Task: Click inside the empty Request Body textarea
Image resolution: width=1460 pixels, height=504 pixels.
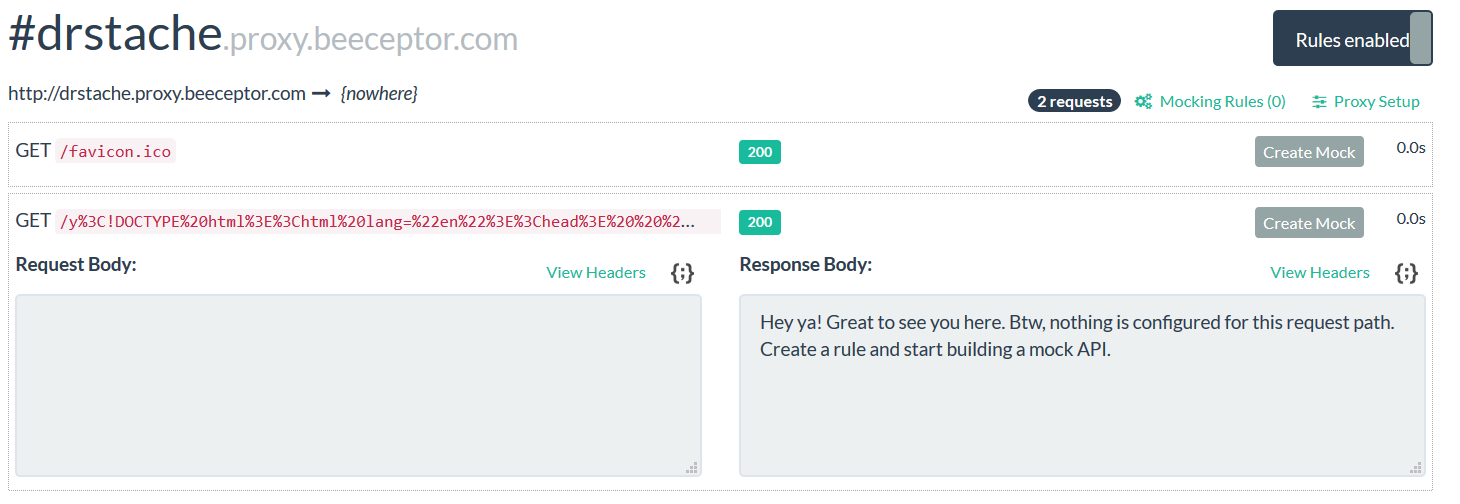Action: (x=358, y=386)
